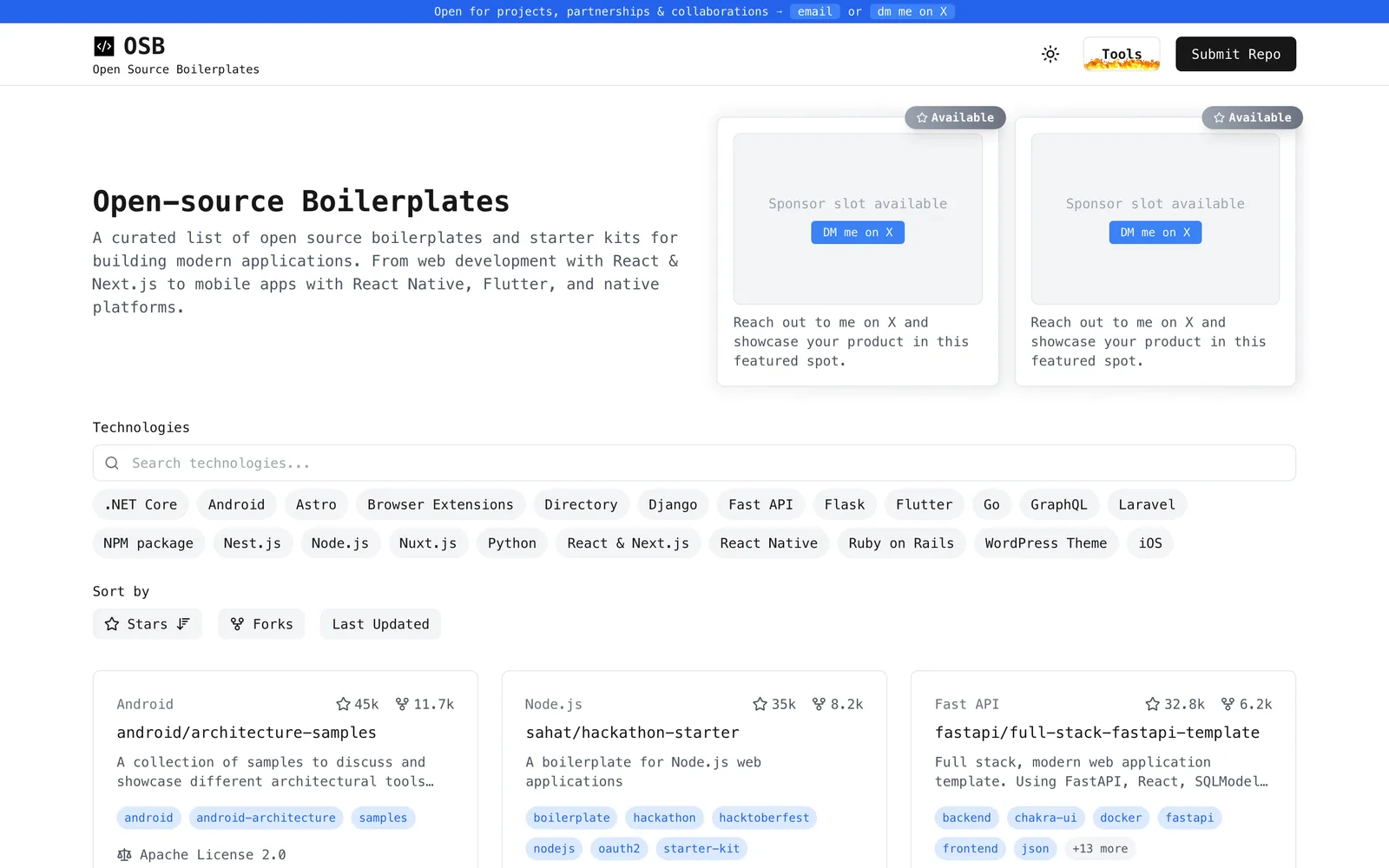Image resolution: width=1389 pixels, height=868 pixels.
Task: Focus the Search technologies input field
Action: pos(694,463)
